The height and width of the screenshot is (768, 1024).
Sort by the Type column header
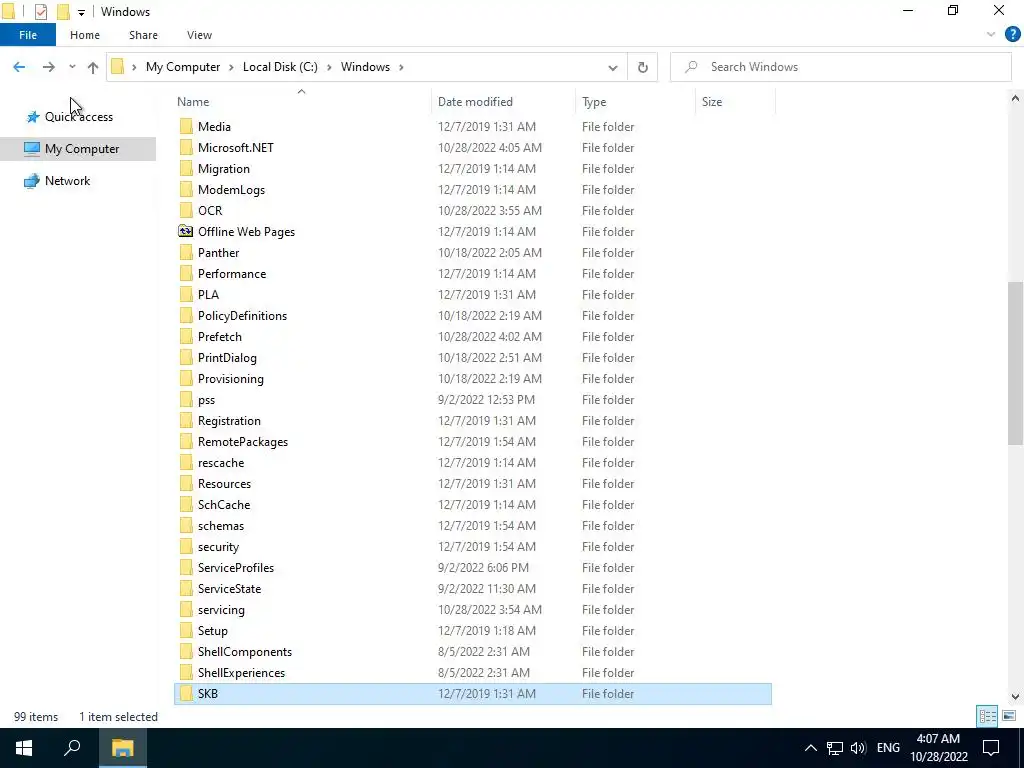point(594,102)
